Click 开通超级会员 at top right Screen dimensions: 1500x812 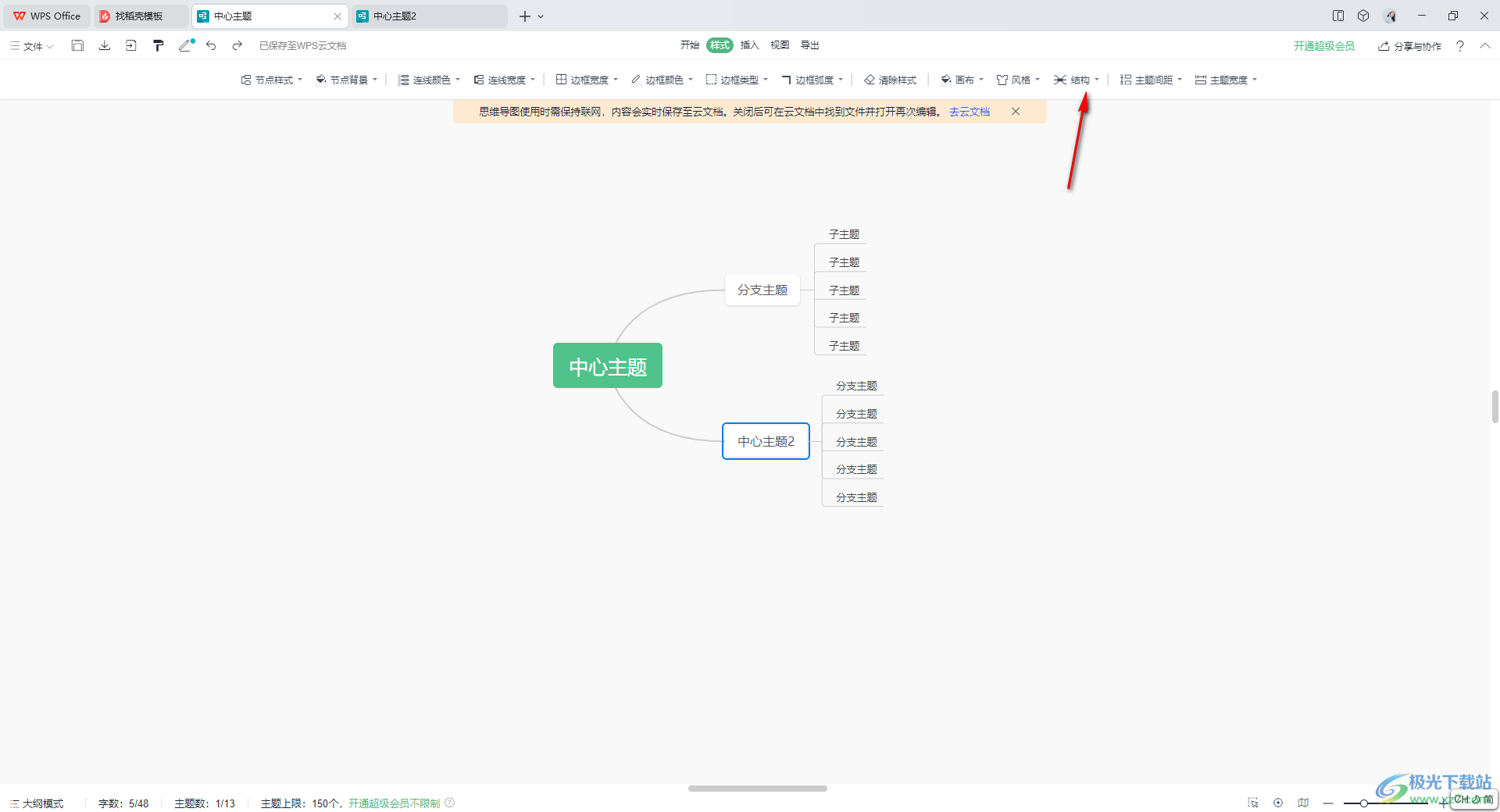click(x=1323, y=46)
